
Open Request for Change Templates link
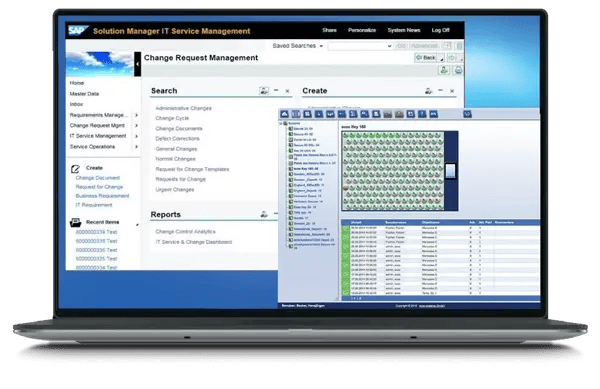pos(192,169)
